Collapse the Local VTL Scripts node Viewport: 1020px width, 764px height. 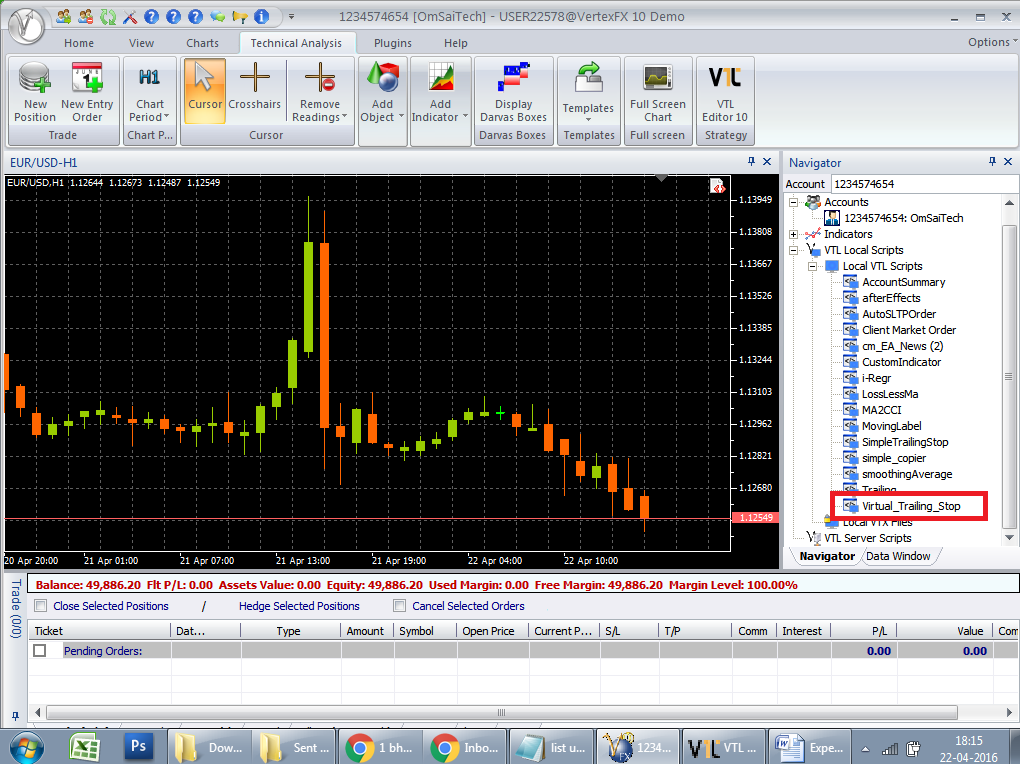813,266
